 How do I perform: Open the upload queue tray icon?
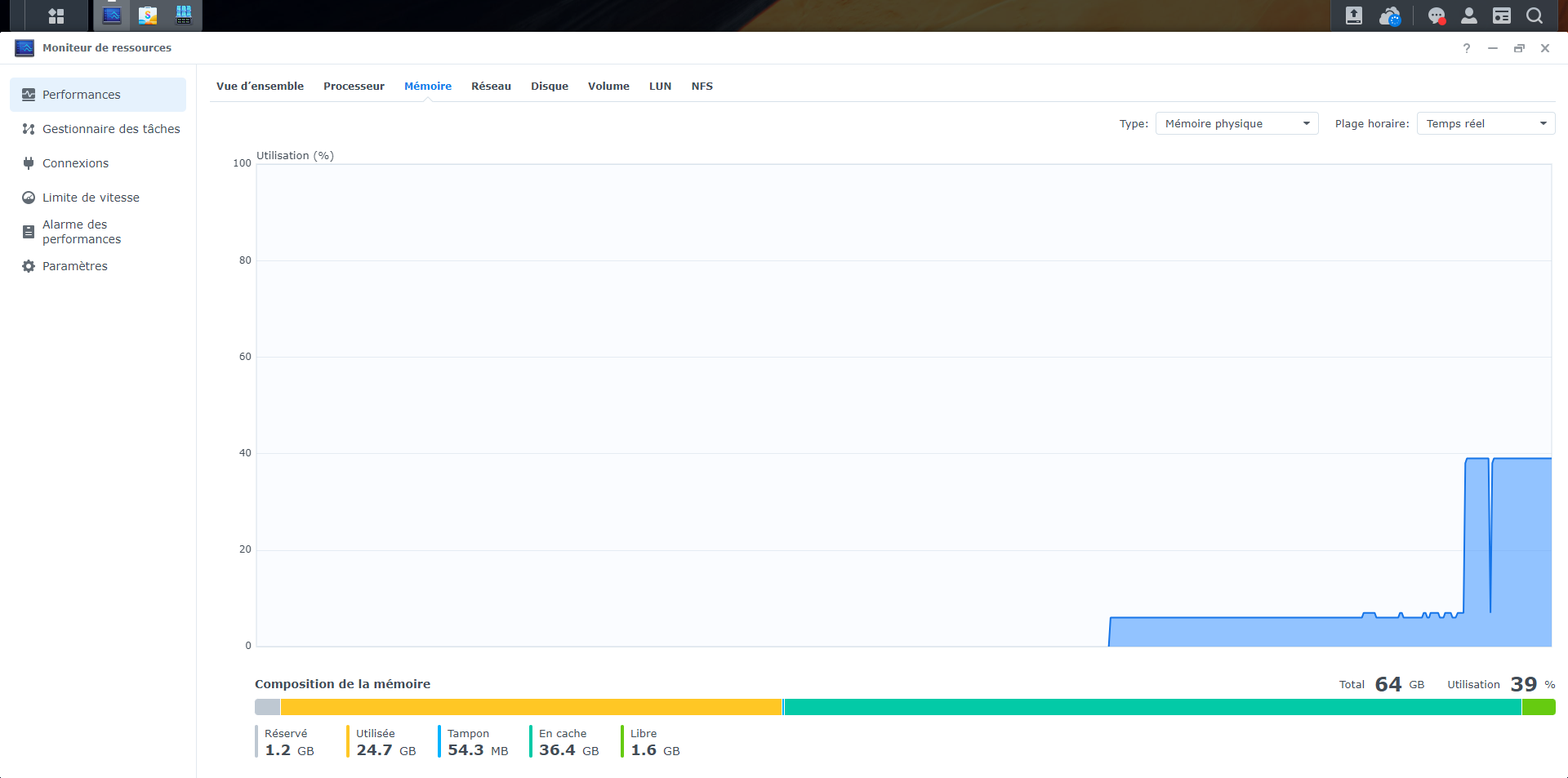click(x=1354, y=16)
